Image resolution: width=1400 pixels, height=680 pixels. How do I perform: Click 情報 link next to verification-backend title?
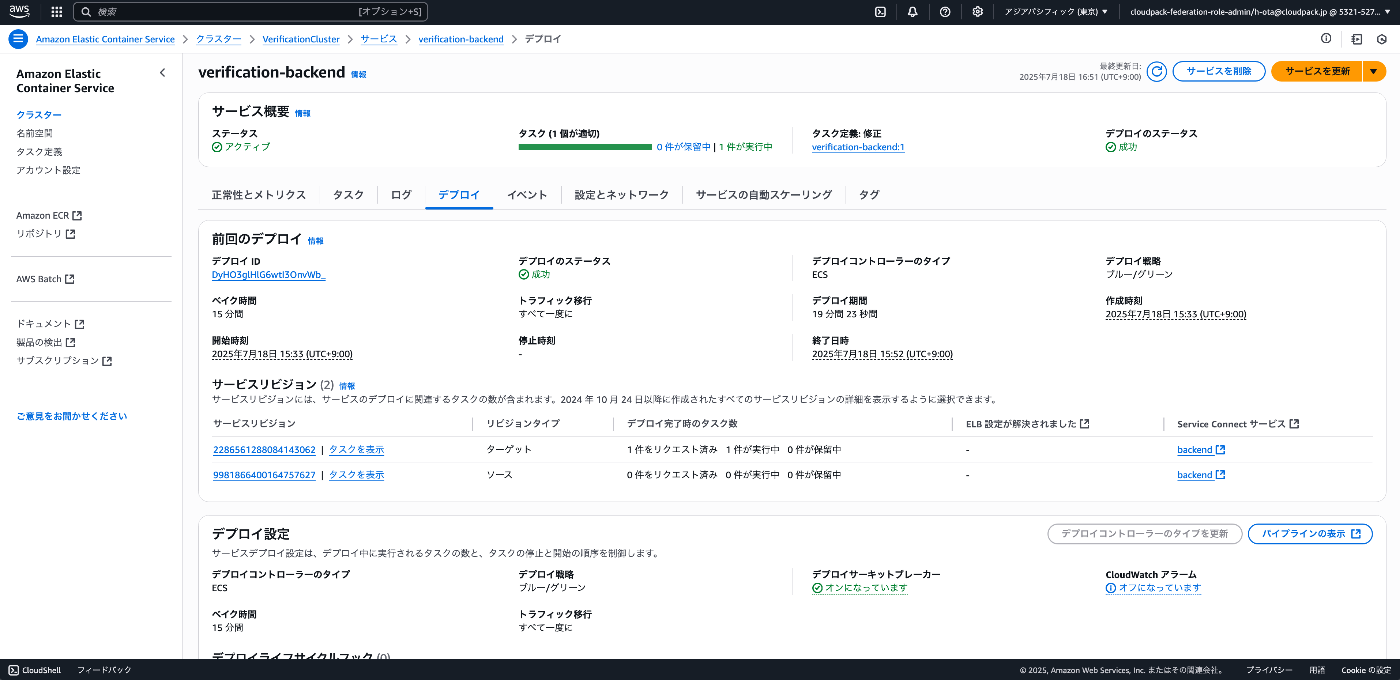[x=358, y=74]
